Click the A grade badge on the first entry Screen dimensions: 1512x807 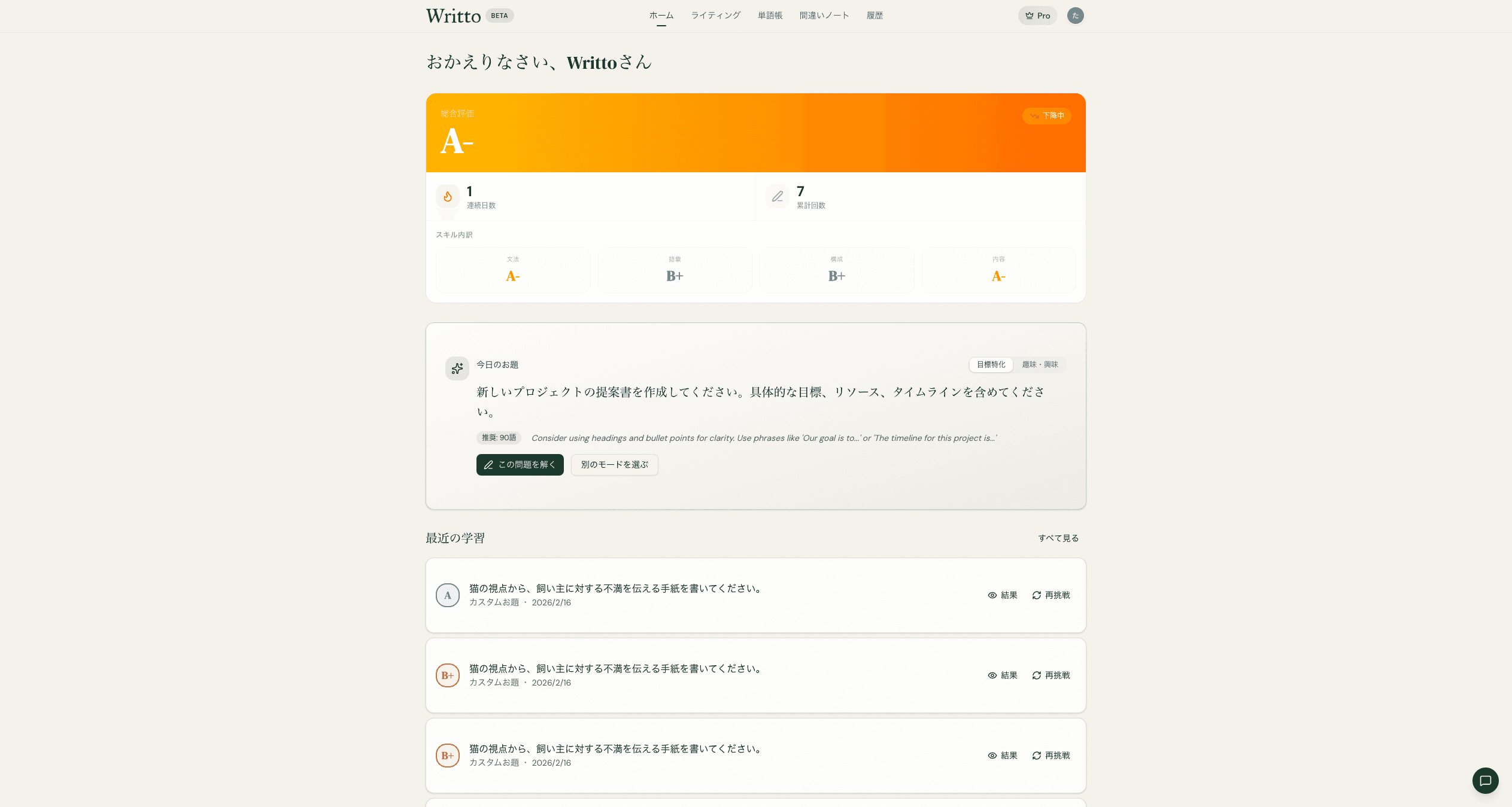[x=448, y=595]
